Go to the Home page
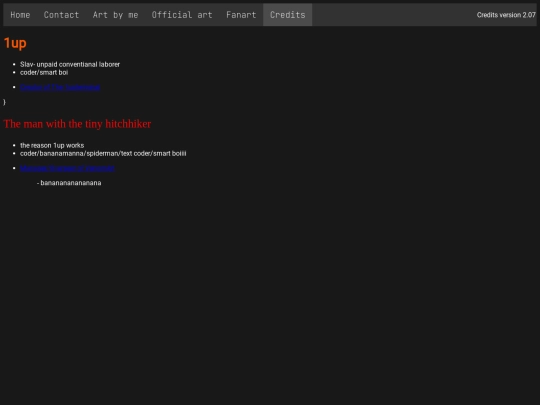The image size is (540, 405). point(20,15)
